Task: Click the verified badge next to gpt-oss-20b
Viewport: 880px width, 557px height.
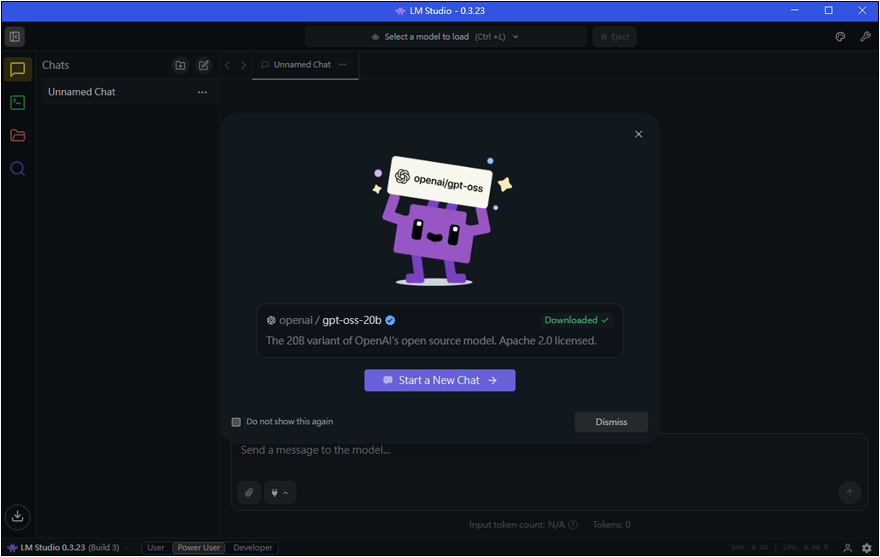Action: point(391,320)
